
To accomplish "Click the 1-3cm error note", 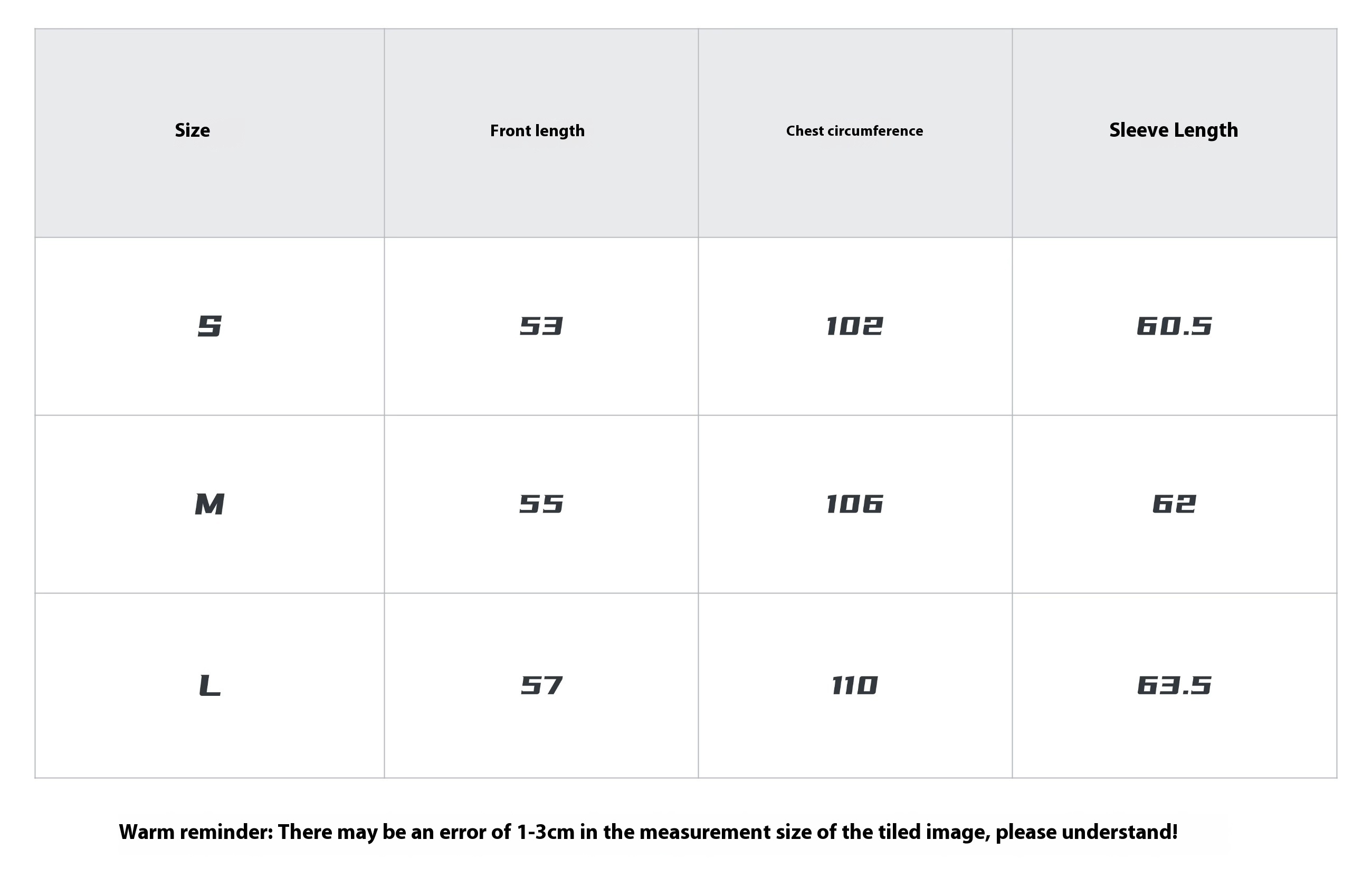I will tap(546, 832).
